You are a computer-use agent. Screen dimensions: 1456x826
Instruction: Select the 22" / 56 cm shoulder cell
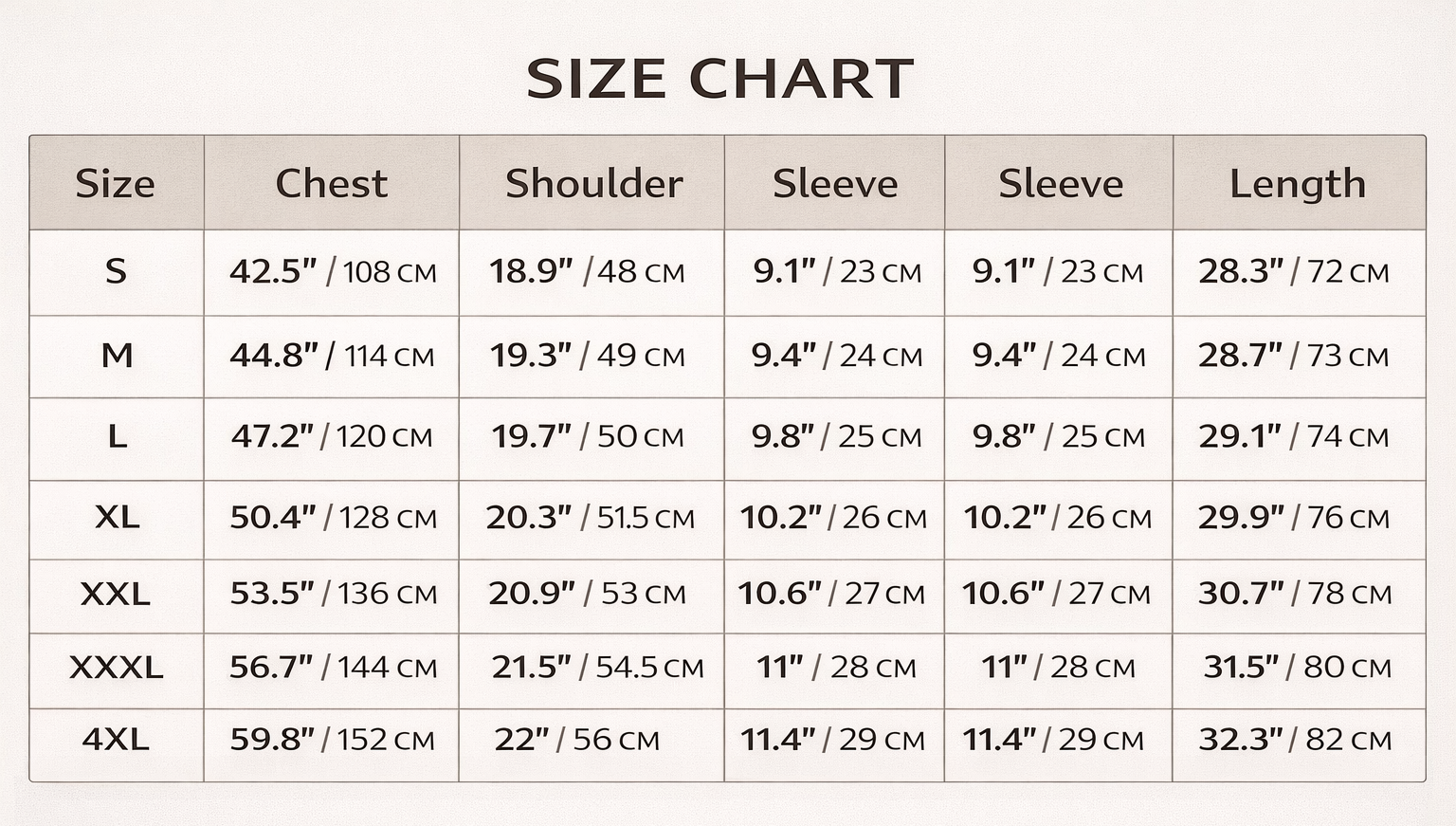[x=576, y=740]
